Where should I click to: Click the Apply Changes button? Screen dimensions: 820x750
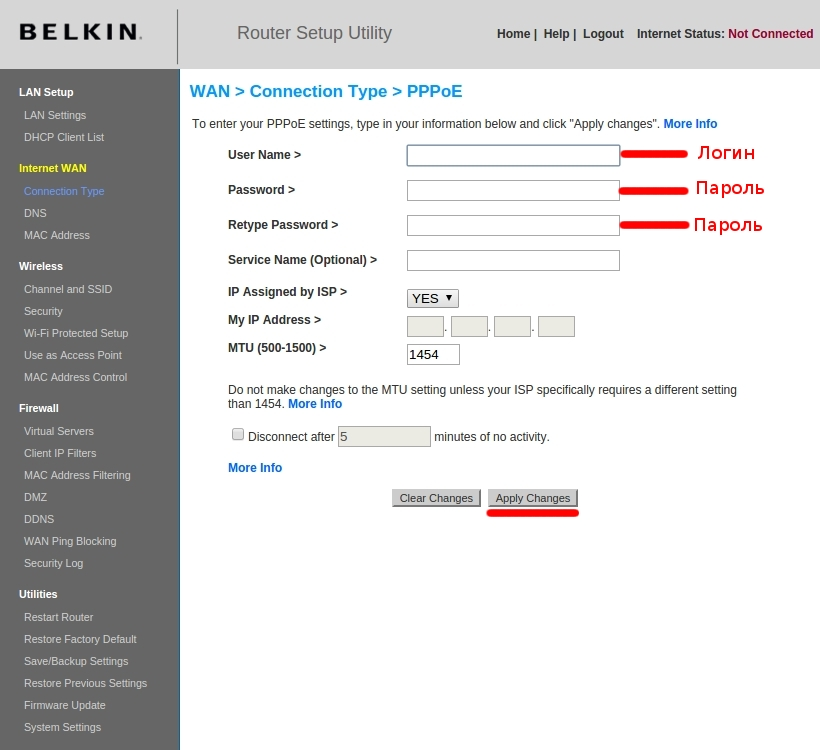532,498
